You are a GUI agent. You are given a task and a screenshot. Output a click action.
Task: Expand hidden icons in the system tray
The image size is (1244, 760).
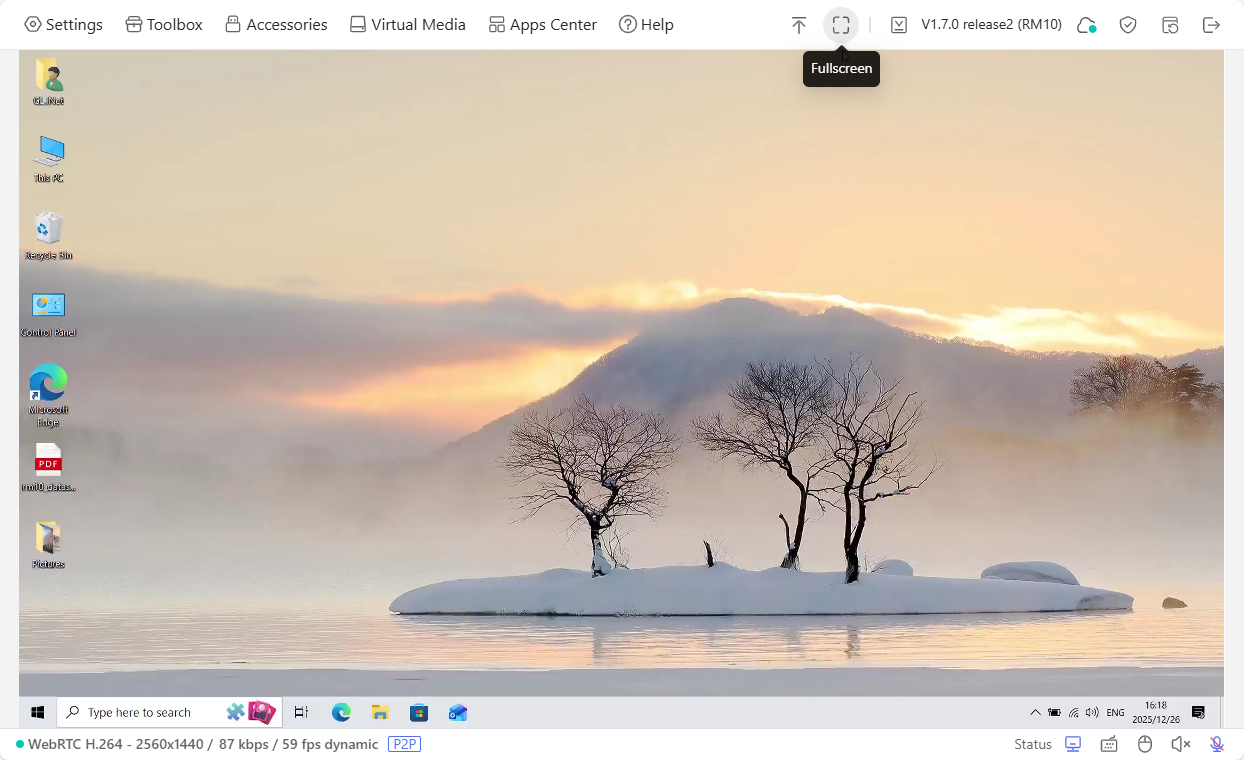[1035, 712]
